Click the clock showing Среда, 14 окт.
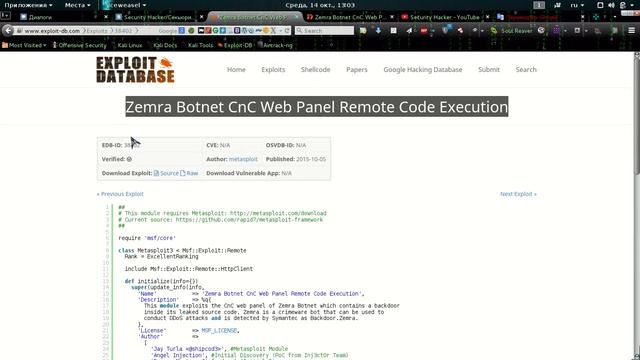The width and height of the screenshot is (640, 360). 320,5
